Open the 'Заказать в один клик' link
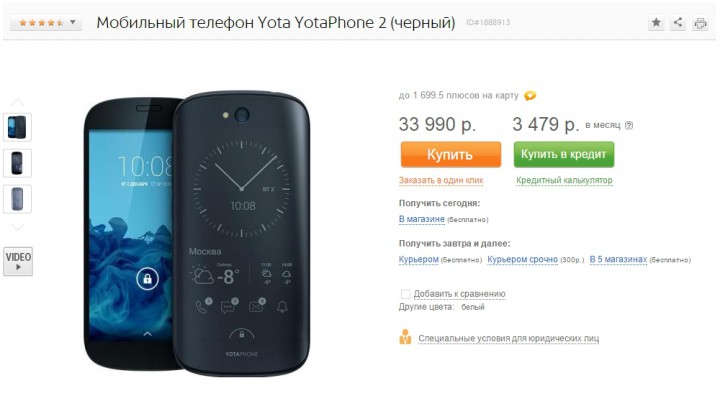The height and width of the screenshot is (406, 720). (441, 180)
